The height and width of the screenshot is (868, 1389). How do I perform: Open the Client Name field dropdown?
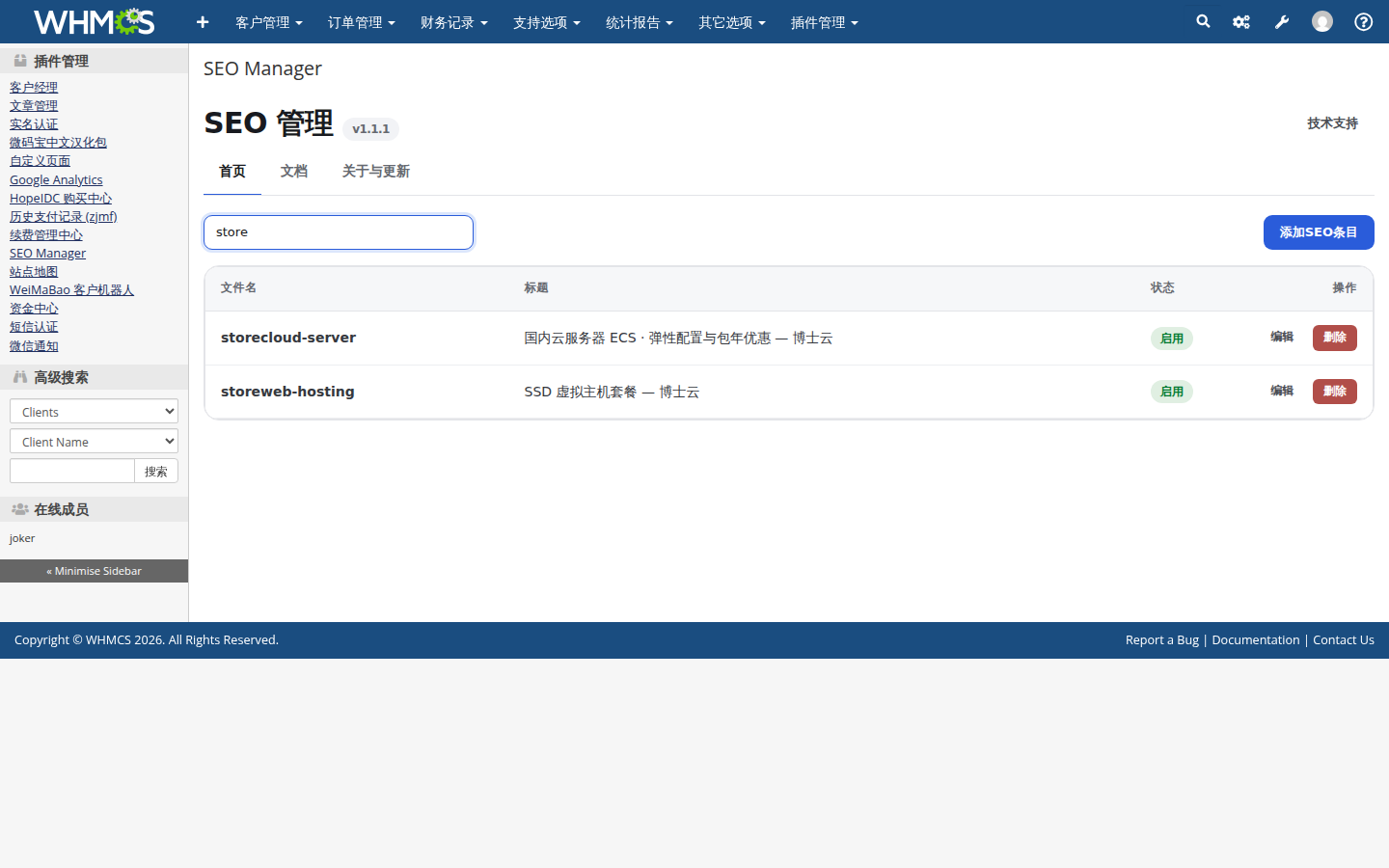(x=94, y=441)
